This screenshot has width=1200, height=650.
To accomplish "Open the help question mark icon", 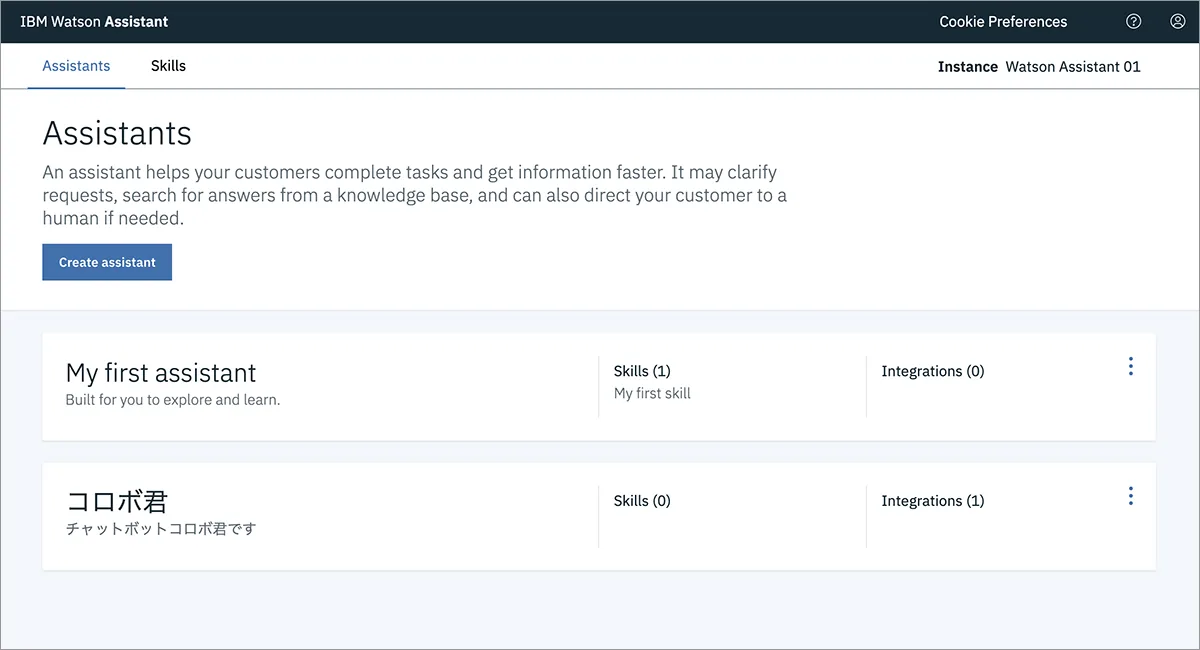I will pos(1133,21).
